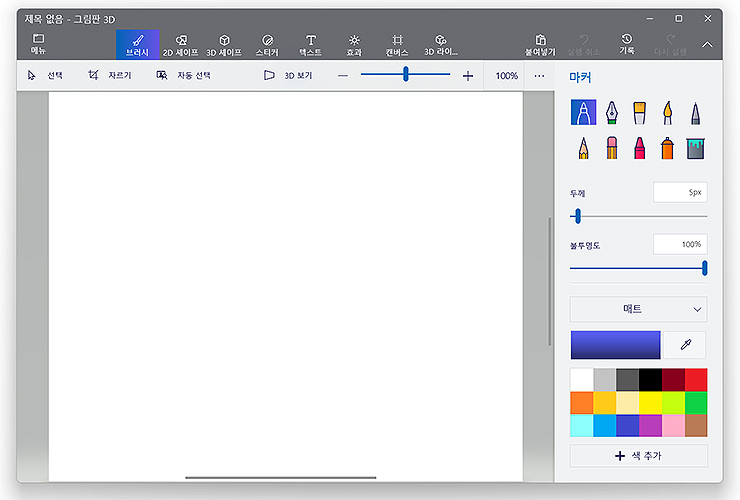Screen dimensions: 740x500
Task: Choose the 자동 선택 (Magic select) tool
Action: 184,75
